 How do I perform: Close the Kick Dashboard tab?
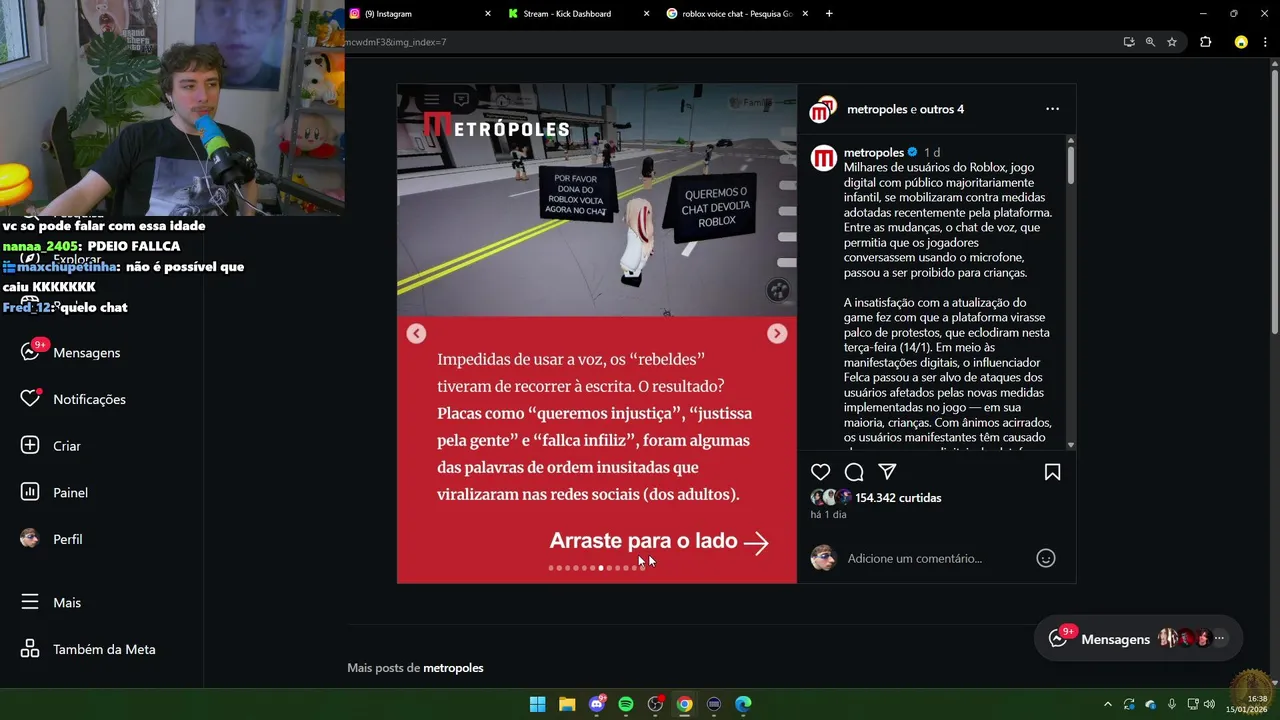(x=646, y=14)
